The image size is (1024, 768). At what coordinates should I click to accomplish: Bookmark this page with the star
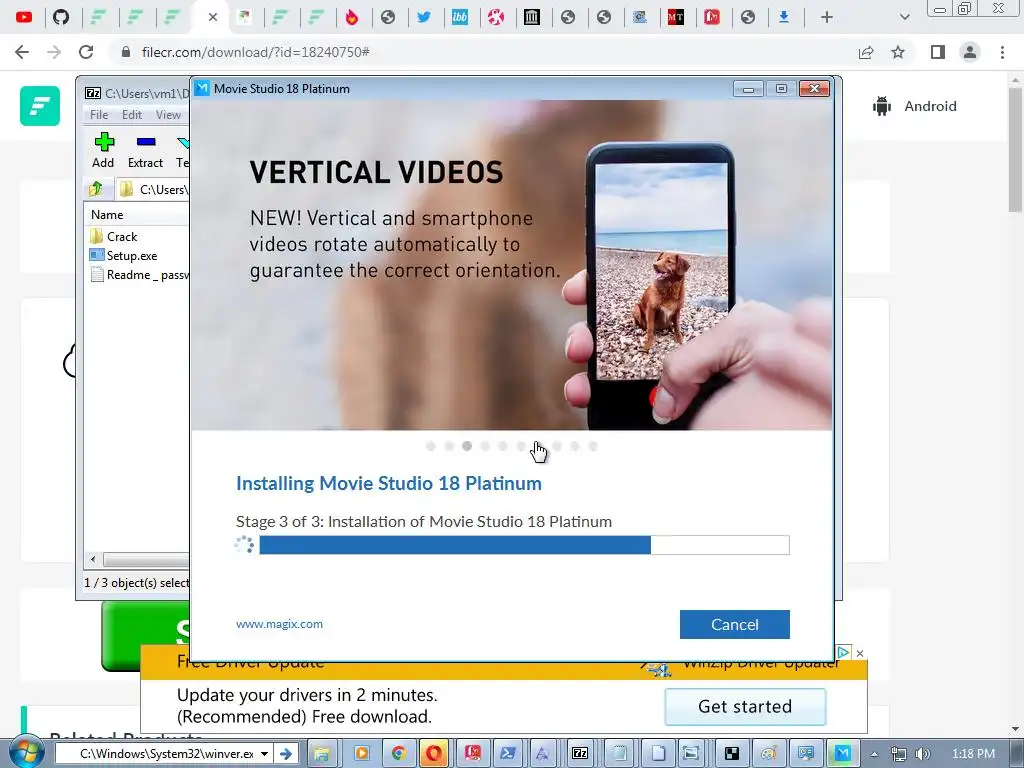[x=898, y=52]
